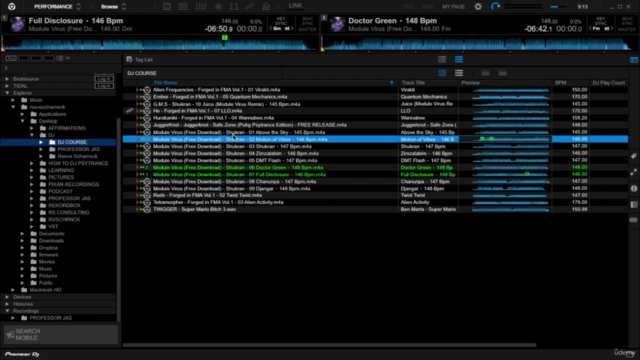
Task: Shift Deck 1 key up arrow
Action: [x=292, y=29]
